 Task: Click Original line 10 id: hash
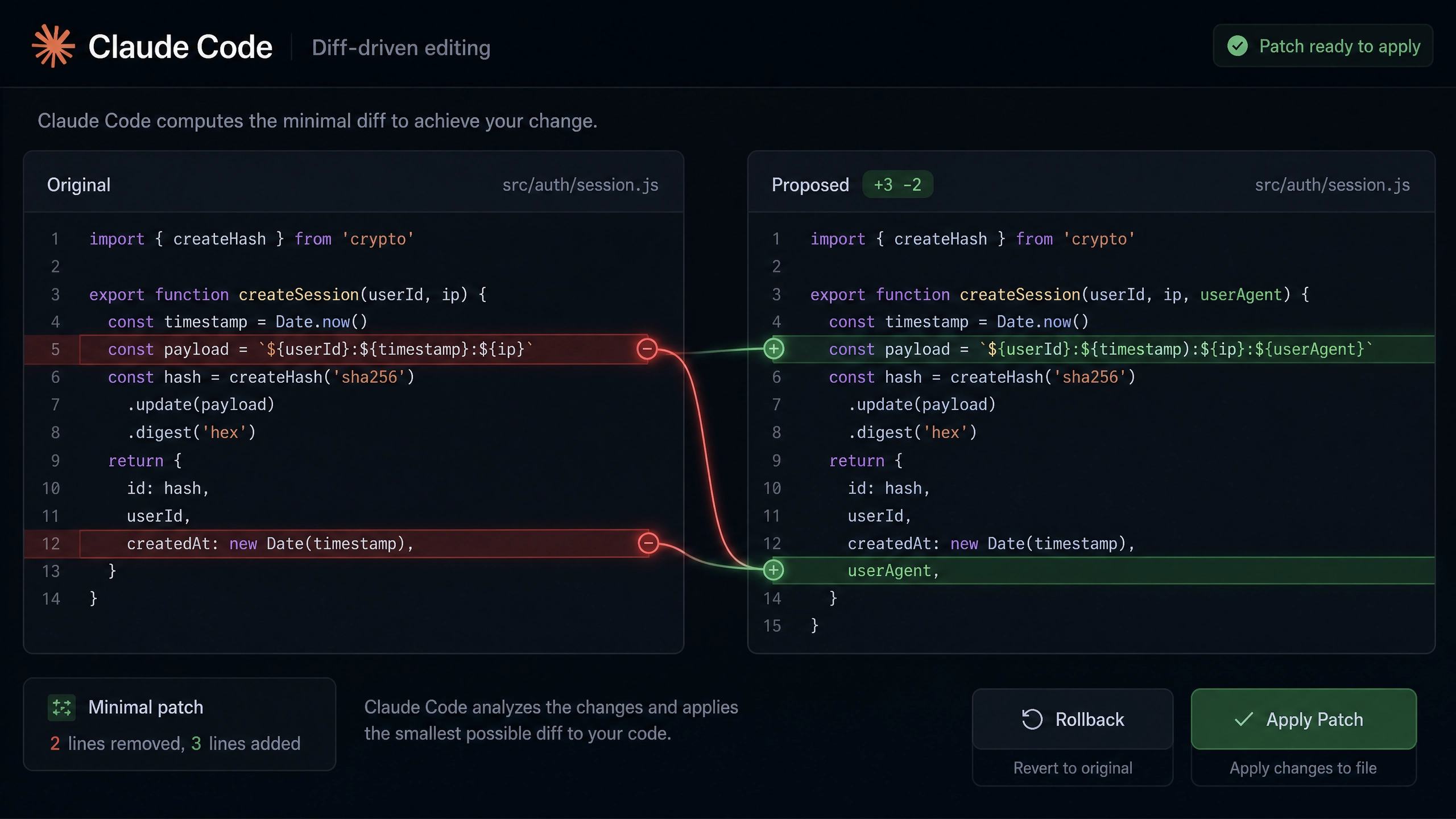(x=168, y=489)
